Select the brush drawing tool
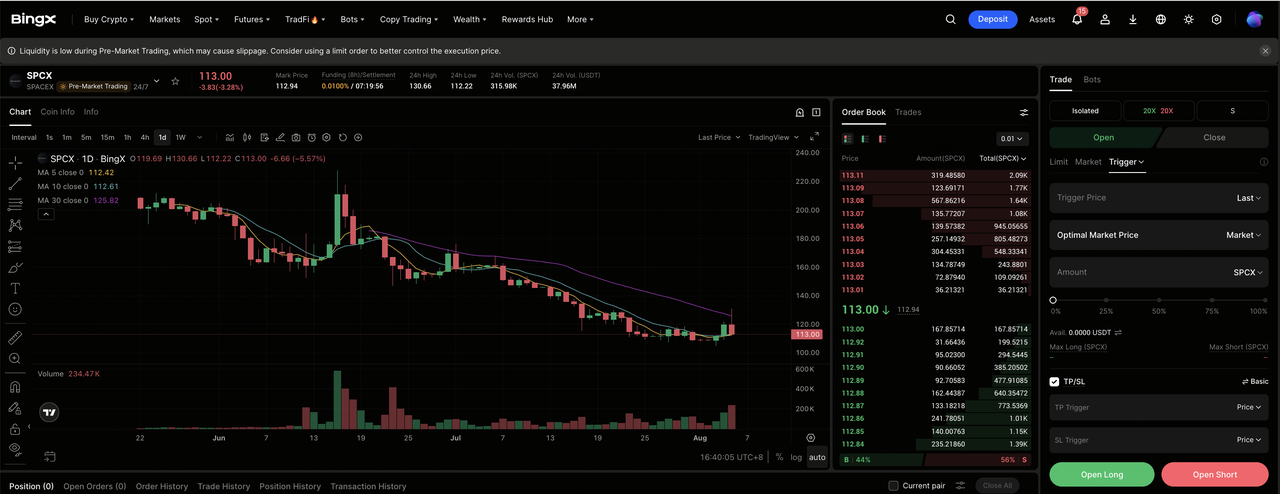Screen dimensions: 1280x494 point(15,267)
